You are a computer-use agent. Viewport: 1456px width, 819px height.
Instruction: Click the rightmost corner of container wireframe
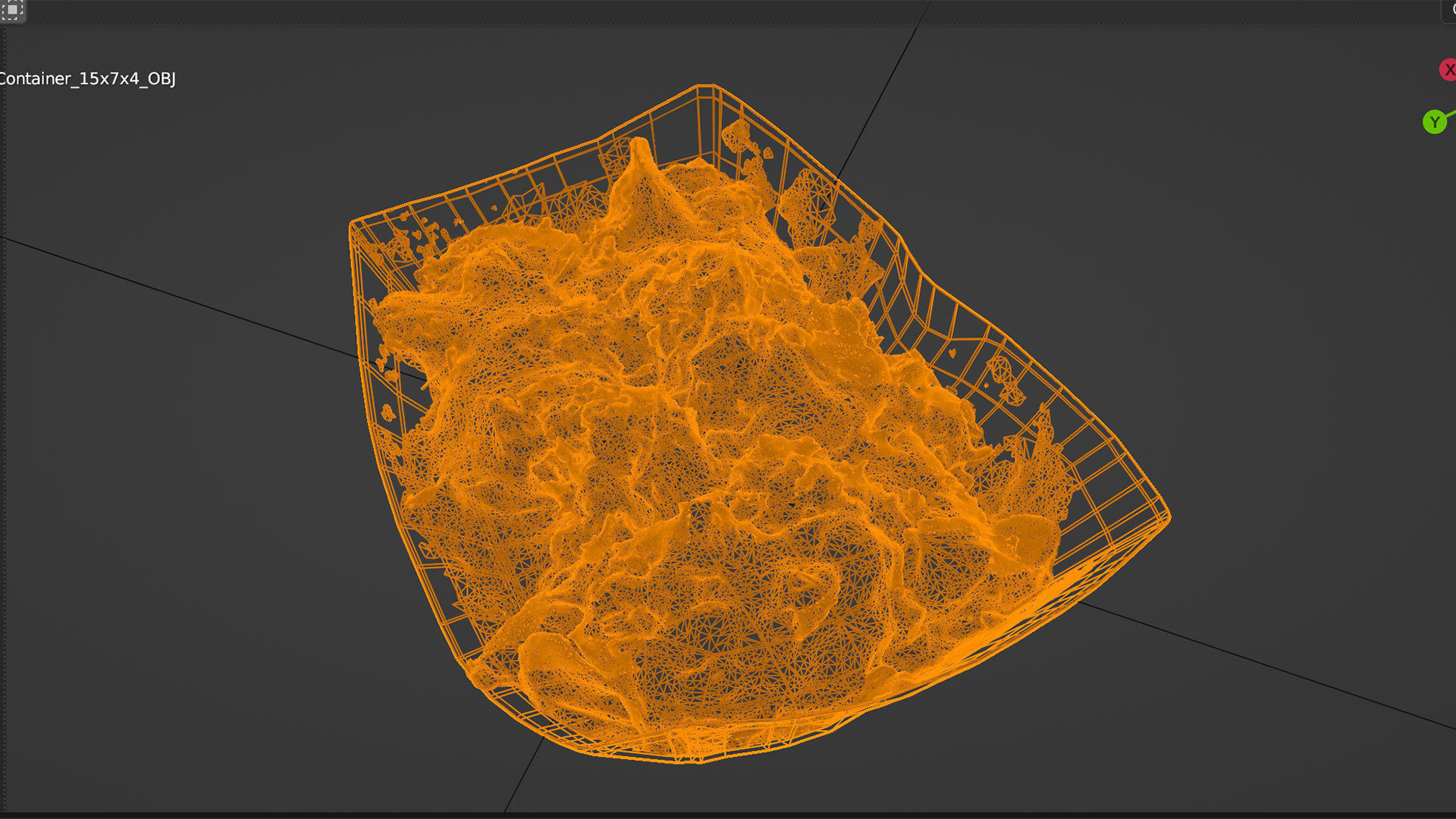[1169, 518]
